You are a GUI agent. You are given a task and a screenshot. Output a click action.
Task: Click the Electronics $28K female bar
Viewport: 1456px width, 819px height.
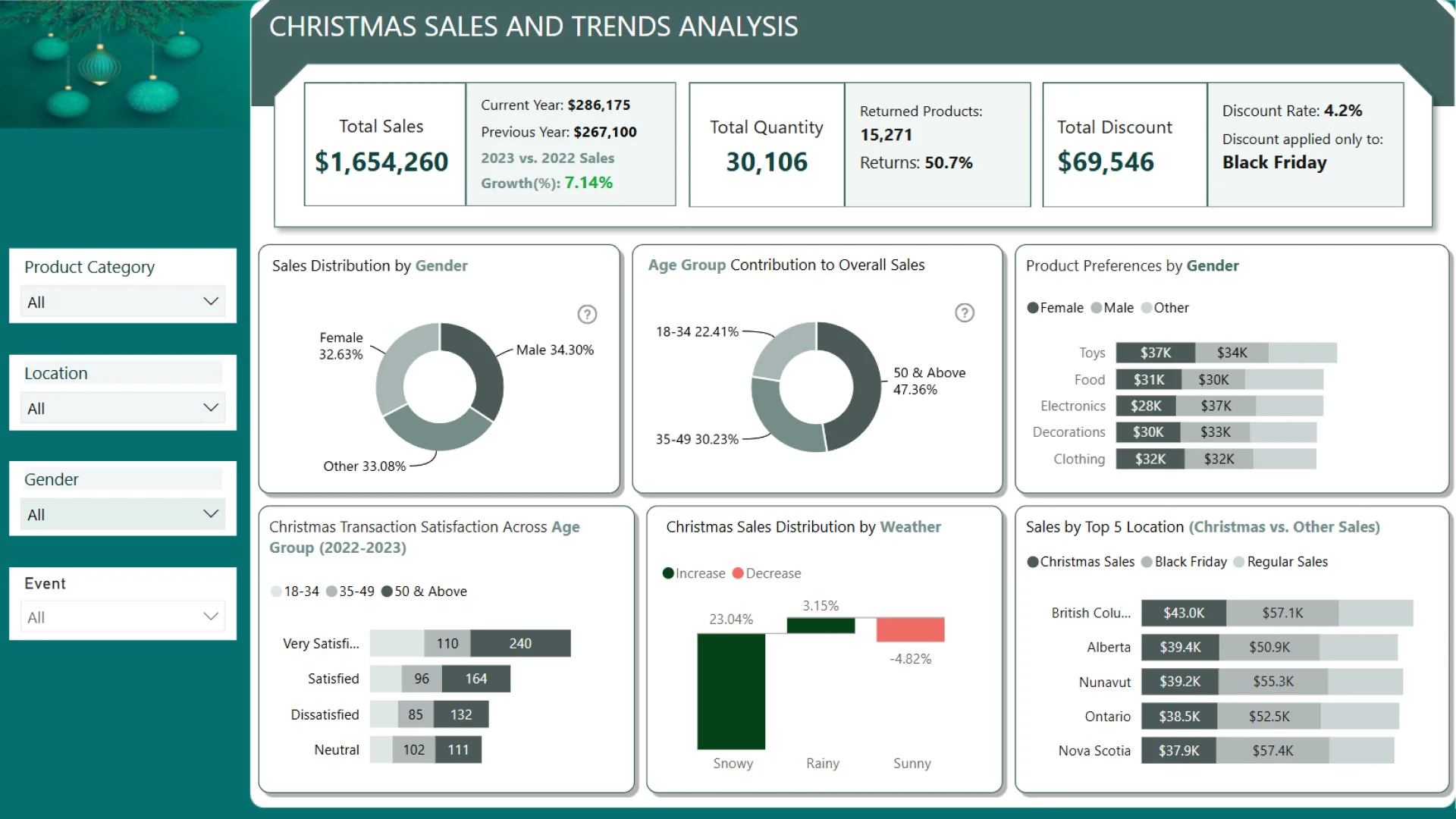coord(1146,406)
